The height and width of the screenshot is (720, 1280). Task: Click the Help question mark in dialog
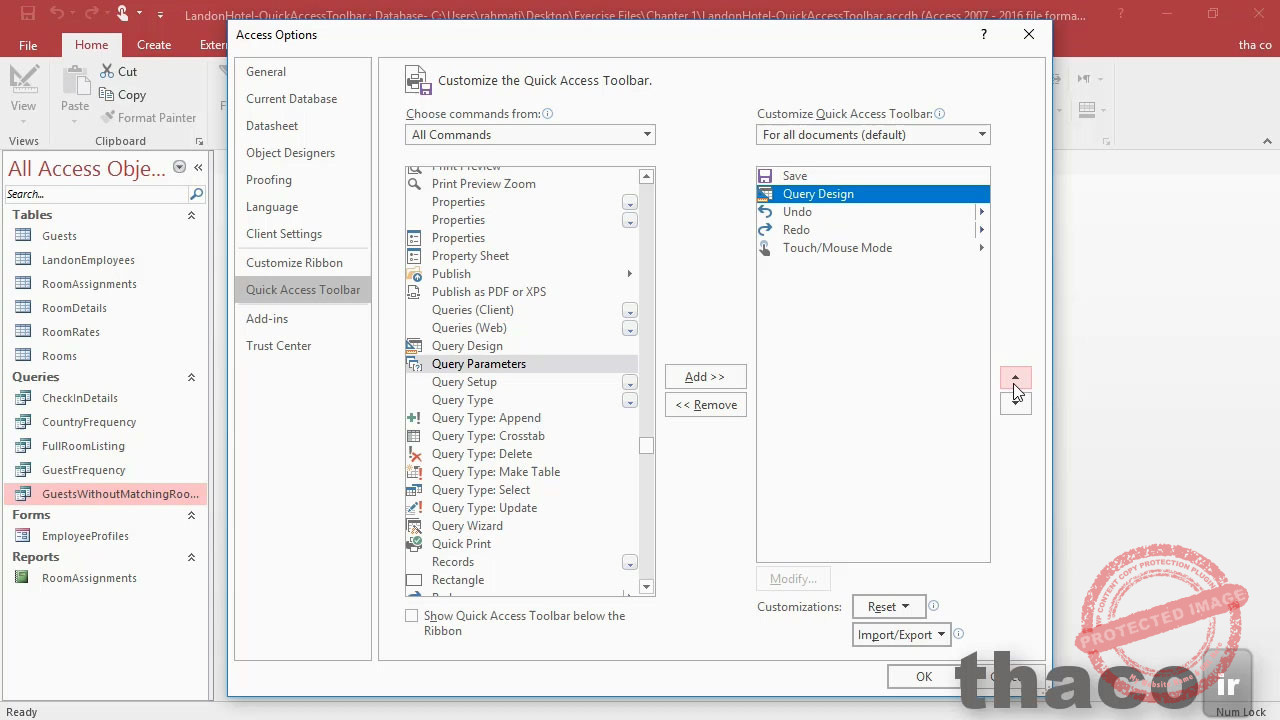tap(984, 34)
